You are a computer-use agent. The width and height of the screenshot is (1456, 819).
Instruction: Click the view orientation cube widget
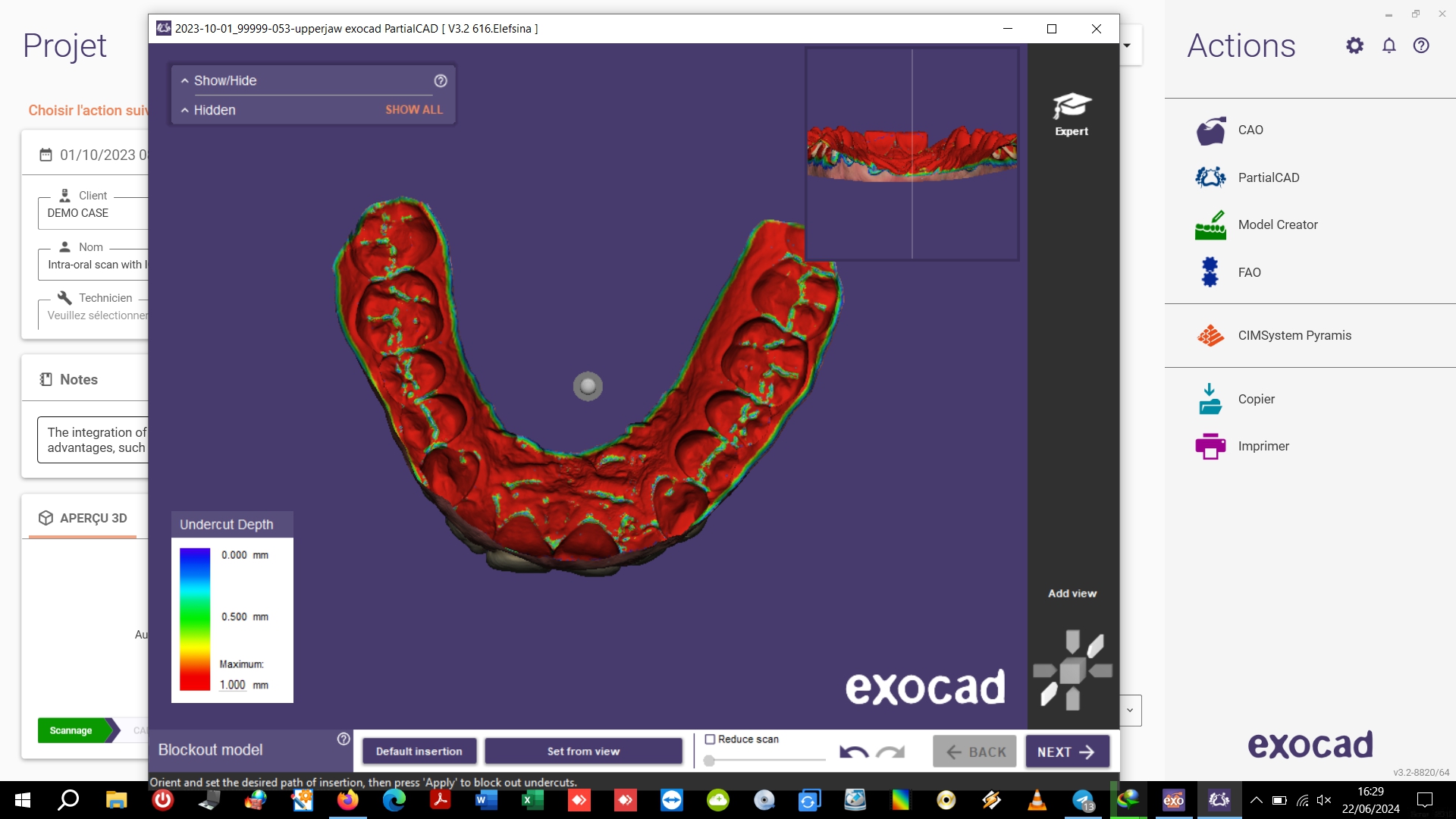point(1072,670)
